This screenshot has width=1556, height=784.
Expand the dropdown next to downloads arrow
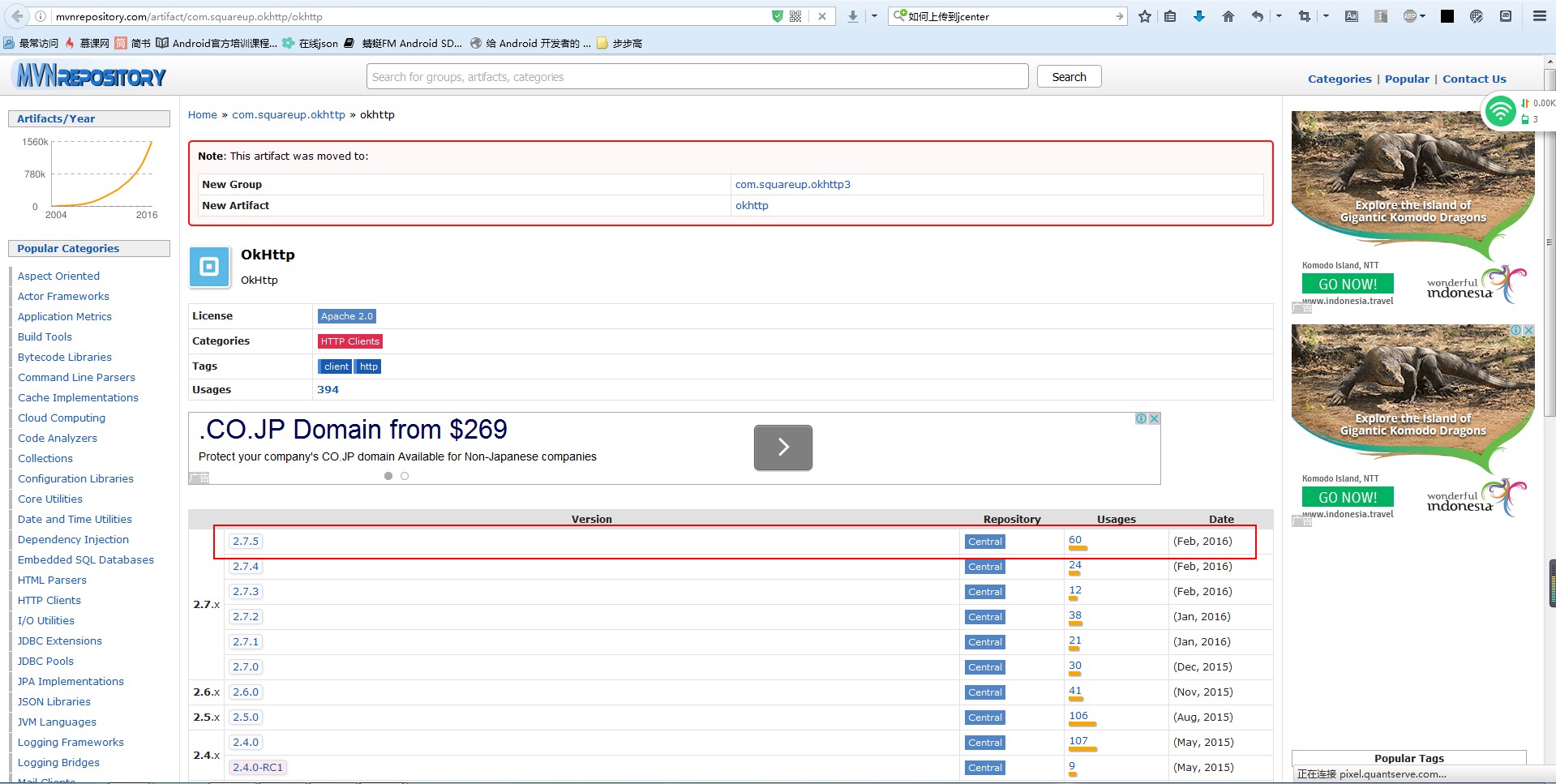(874, 16)
